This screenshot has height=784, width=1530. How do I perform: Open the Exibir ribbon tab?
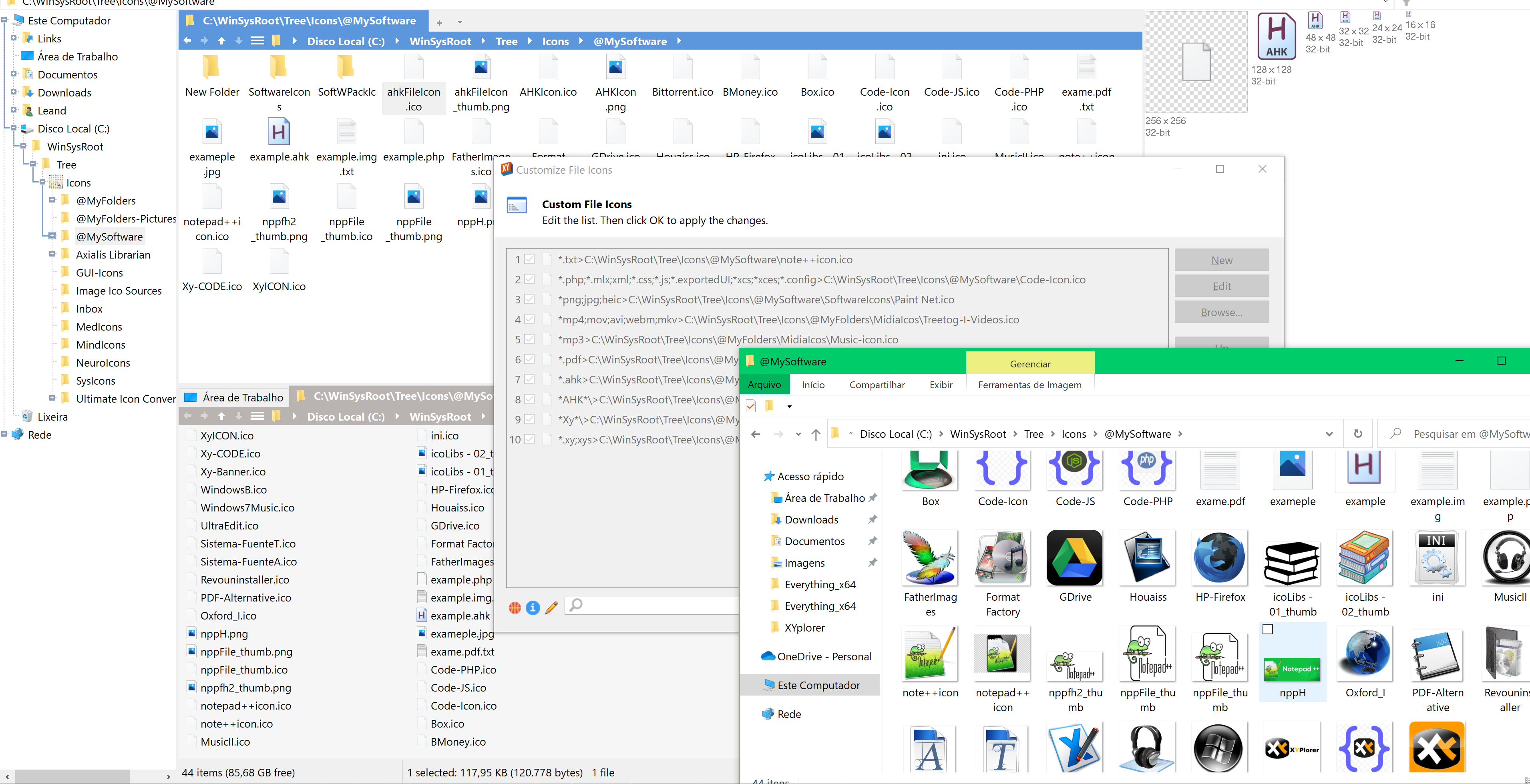pos(941,385)
